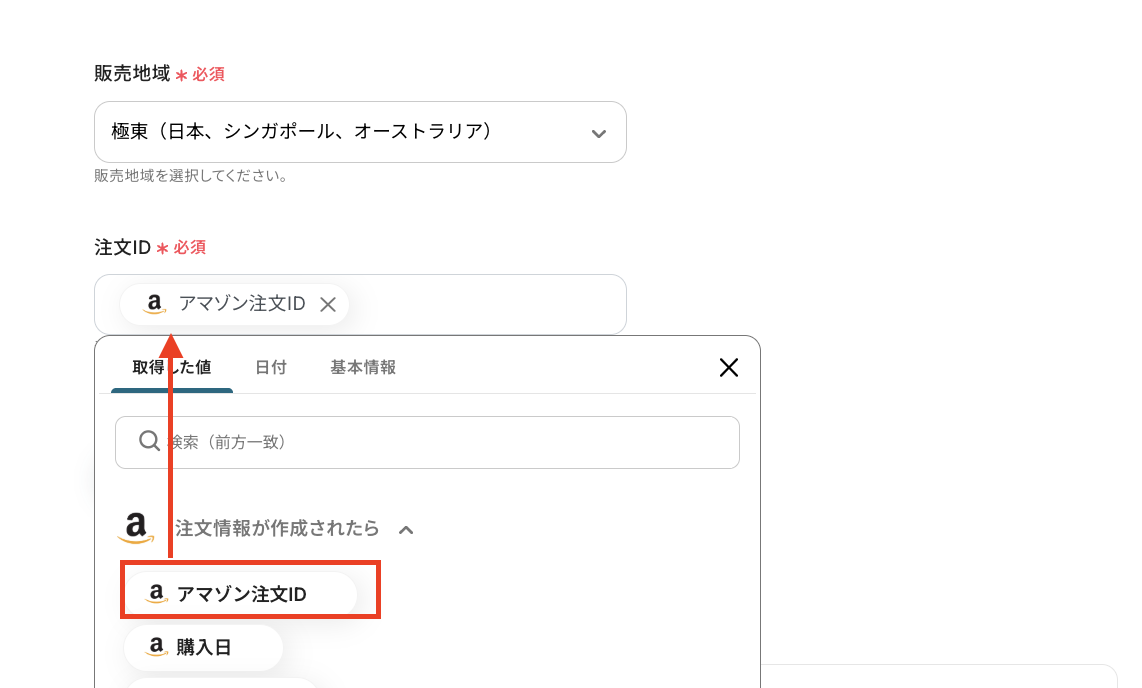Viewport: 1142px width, 688px height.
Task: Click the chevron arrow of the 販売地域 selector
Action: 598,133
